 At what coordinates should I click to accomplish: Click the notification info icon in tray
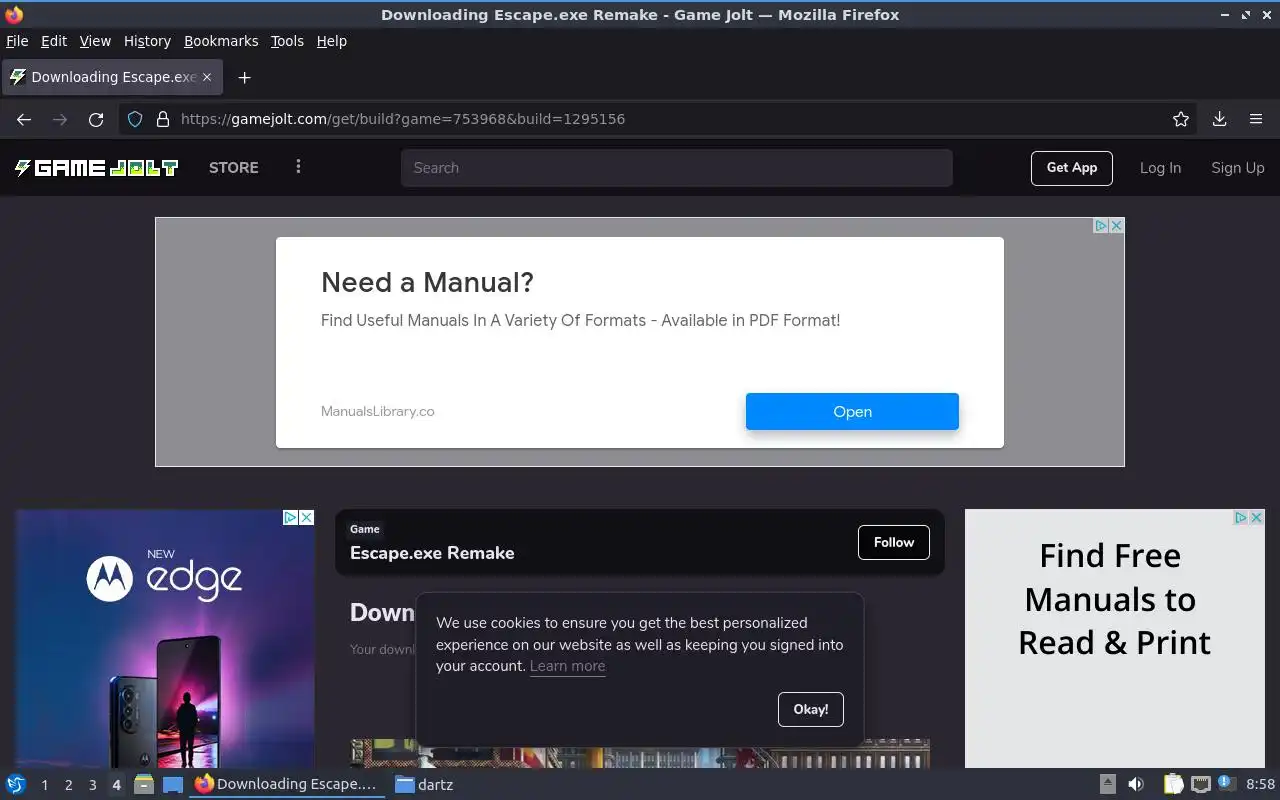click(x=1226, y=783)
